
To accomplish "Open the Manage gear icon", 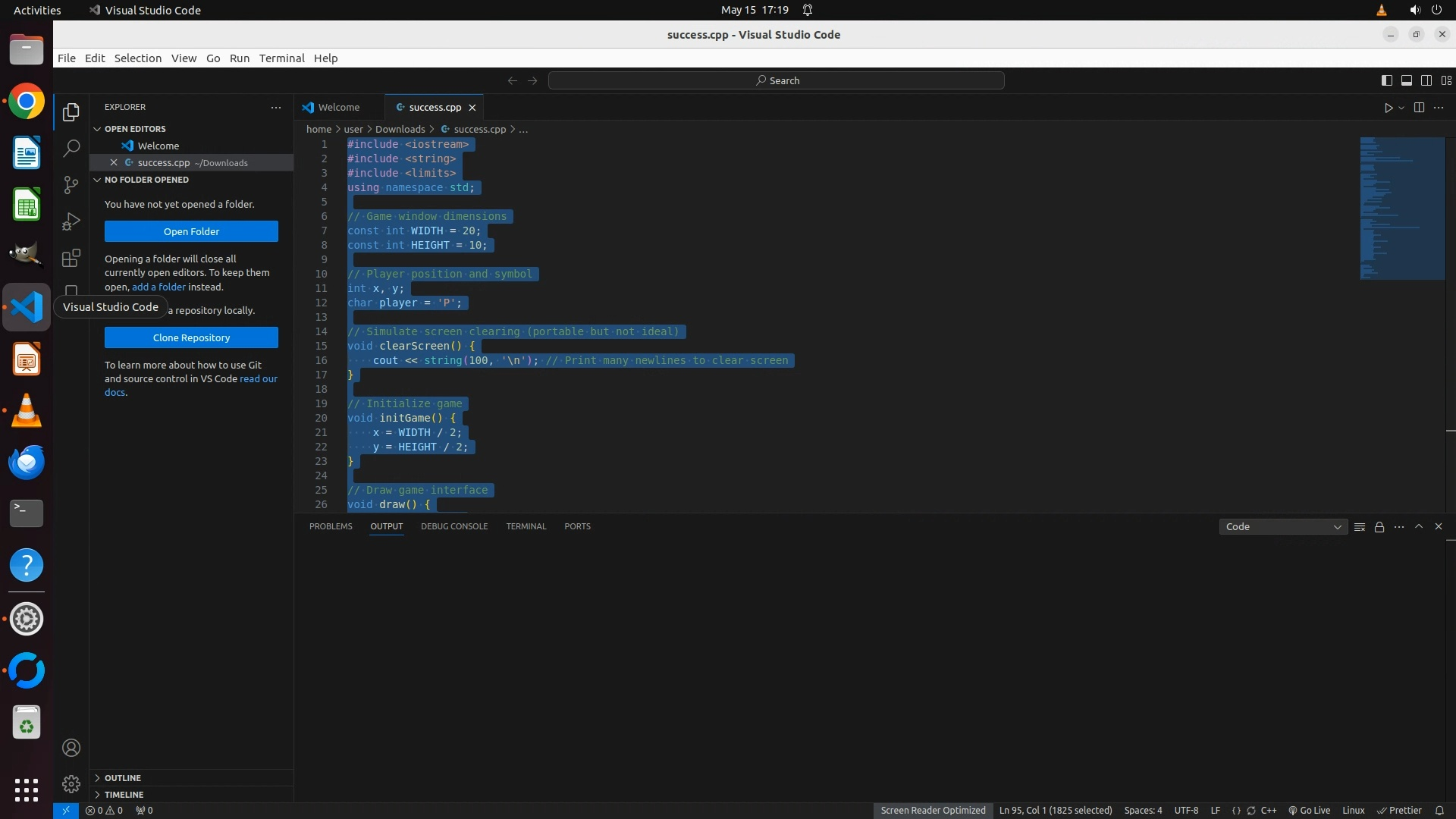I will point(71,783).
